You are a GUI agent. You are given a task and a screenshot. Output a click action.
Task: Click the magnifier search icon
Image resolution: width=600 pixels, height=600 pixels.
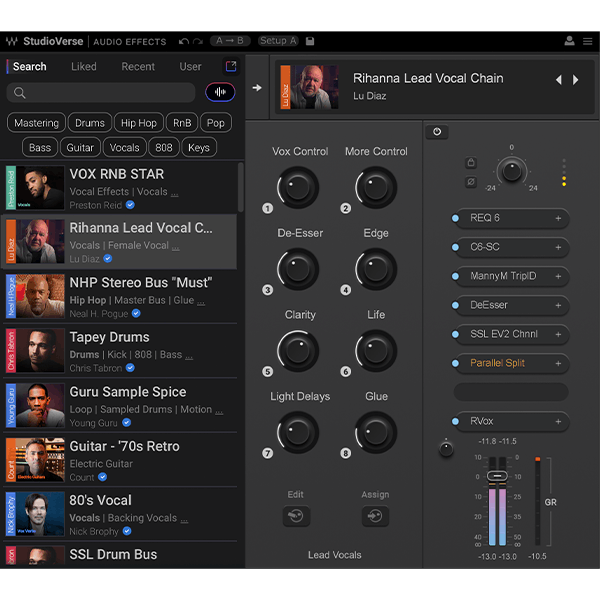20,93
